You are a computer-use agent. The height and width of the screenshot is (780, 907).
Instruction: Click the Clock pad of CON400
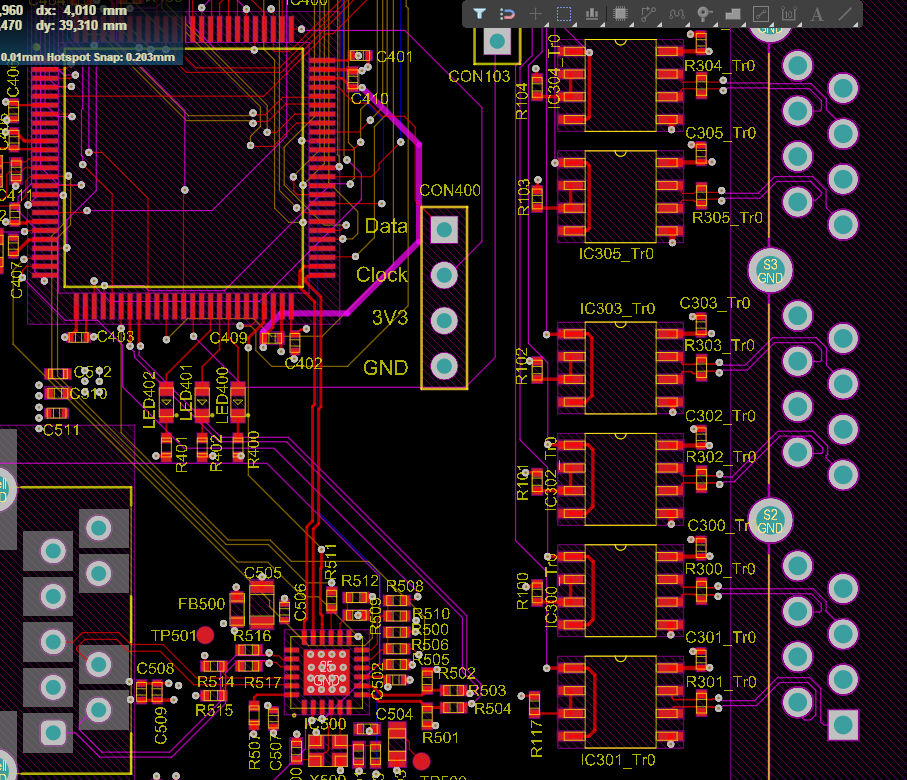pyautogui.click(x=444, y=275)
